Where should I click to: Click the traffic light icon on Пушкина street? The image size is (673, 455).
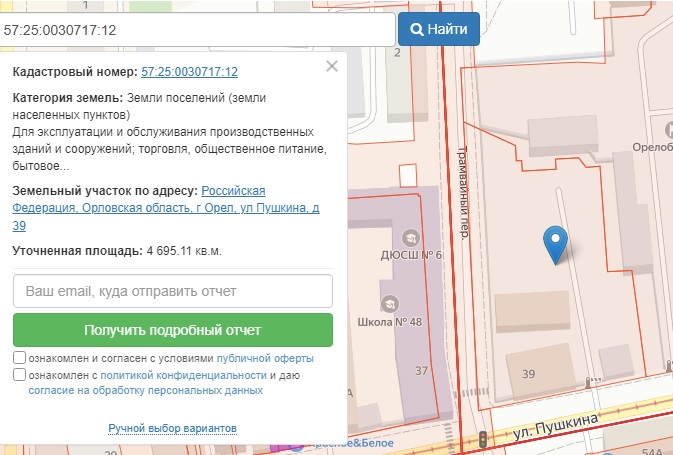tap(484, 439)
